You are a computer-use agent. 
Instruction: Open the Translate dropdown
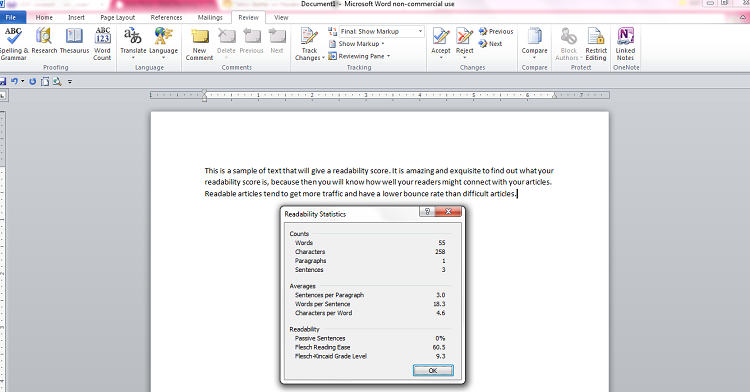point(133,44)
